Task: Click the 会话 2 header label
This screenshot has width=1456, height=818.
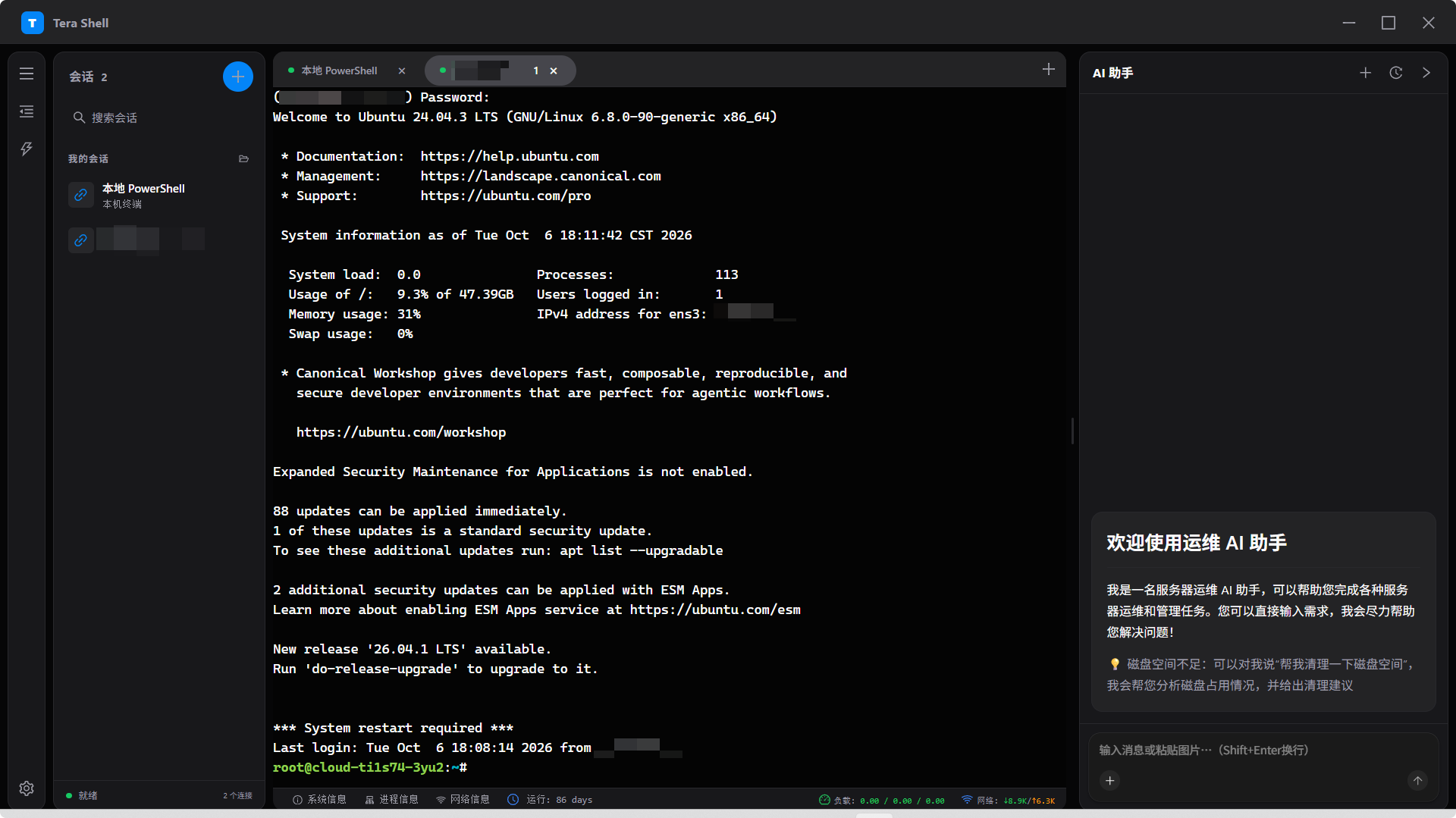Action: tap(88, 77)
